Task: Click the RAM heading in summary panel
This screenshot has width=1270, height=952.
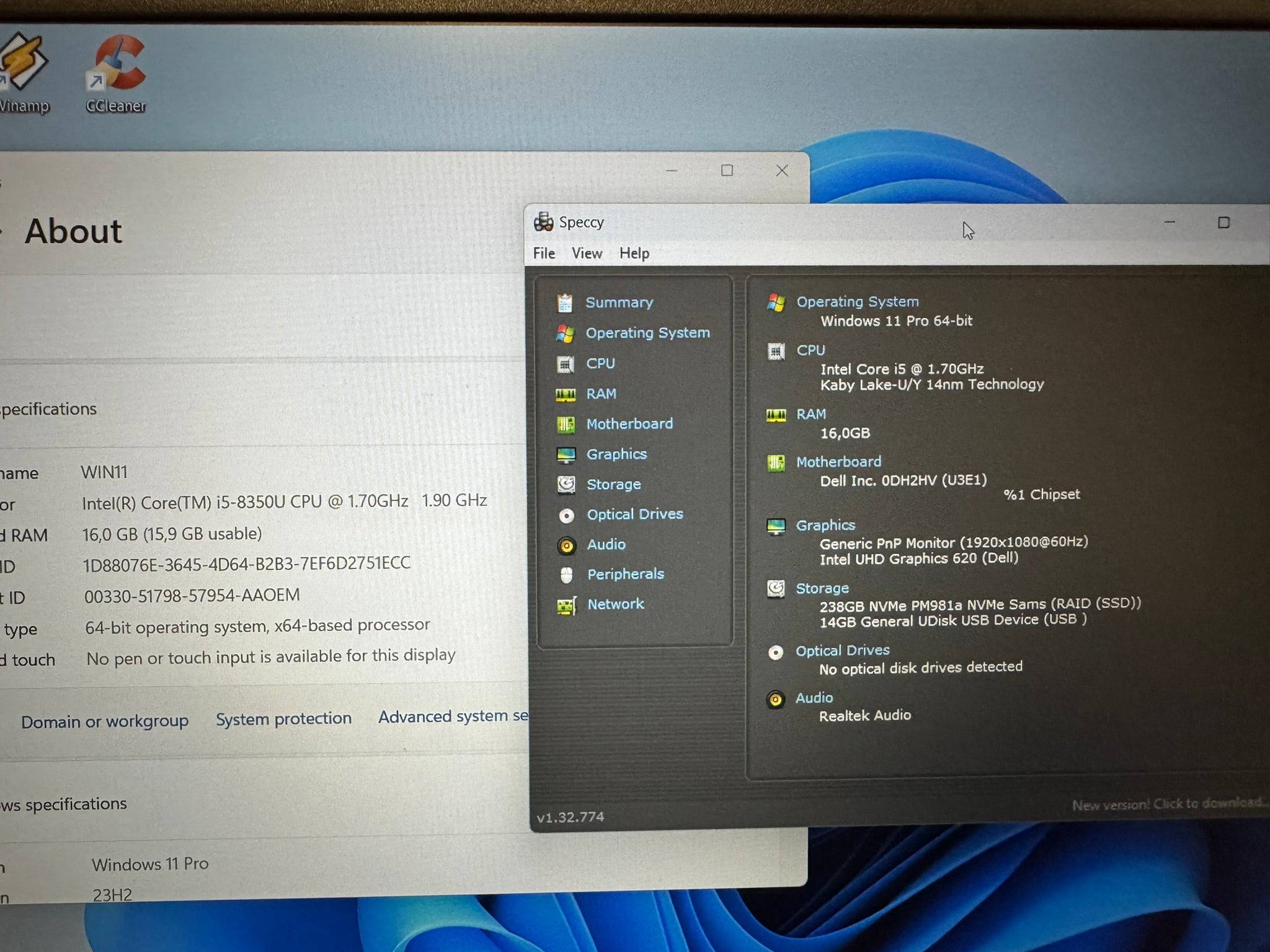Action: [x=811, y=414]
